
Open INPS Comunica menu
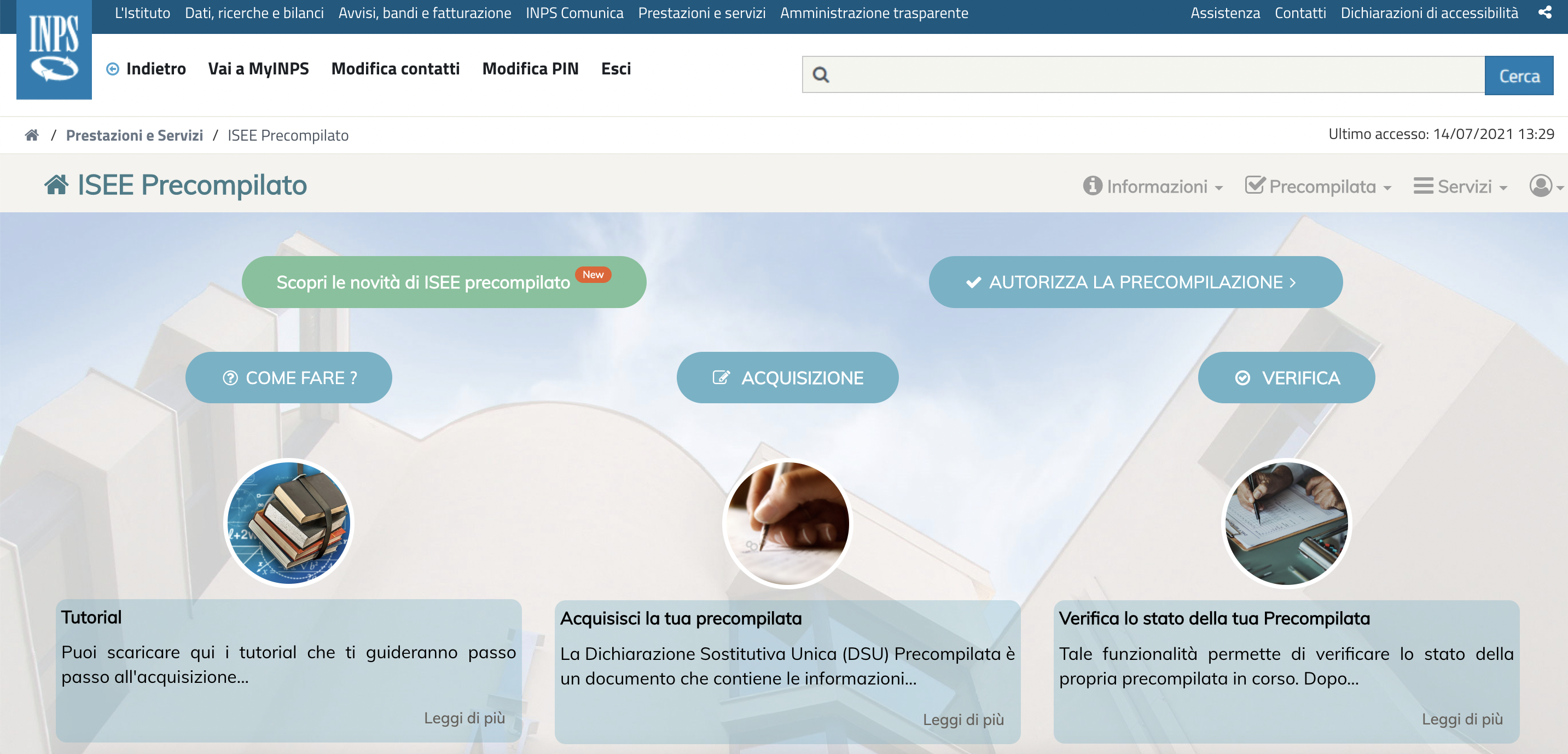[574, 13]
